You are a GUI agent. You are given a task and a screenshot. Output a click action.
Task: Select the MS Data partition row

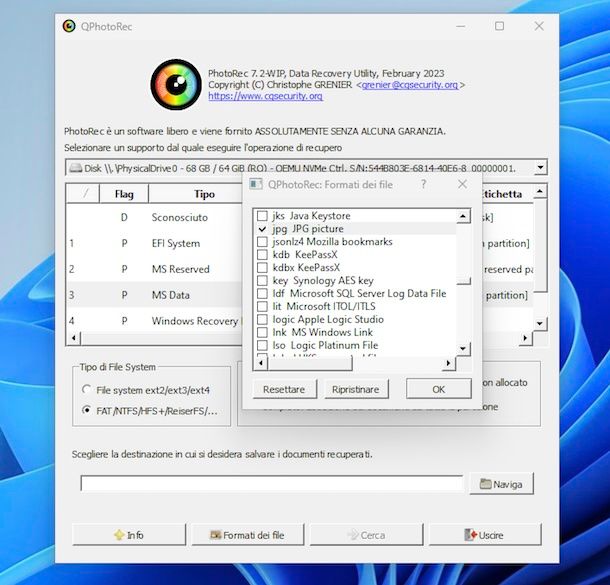[x=154, y=295]
